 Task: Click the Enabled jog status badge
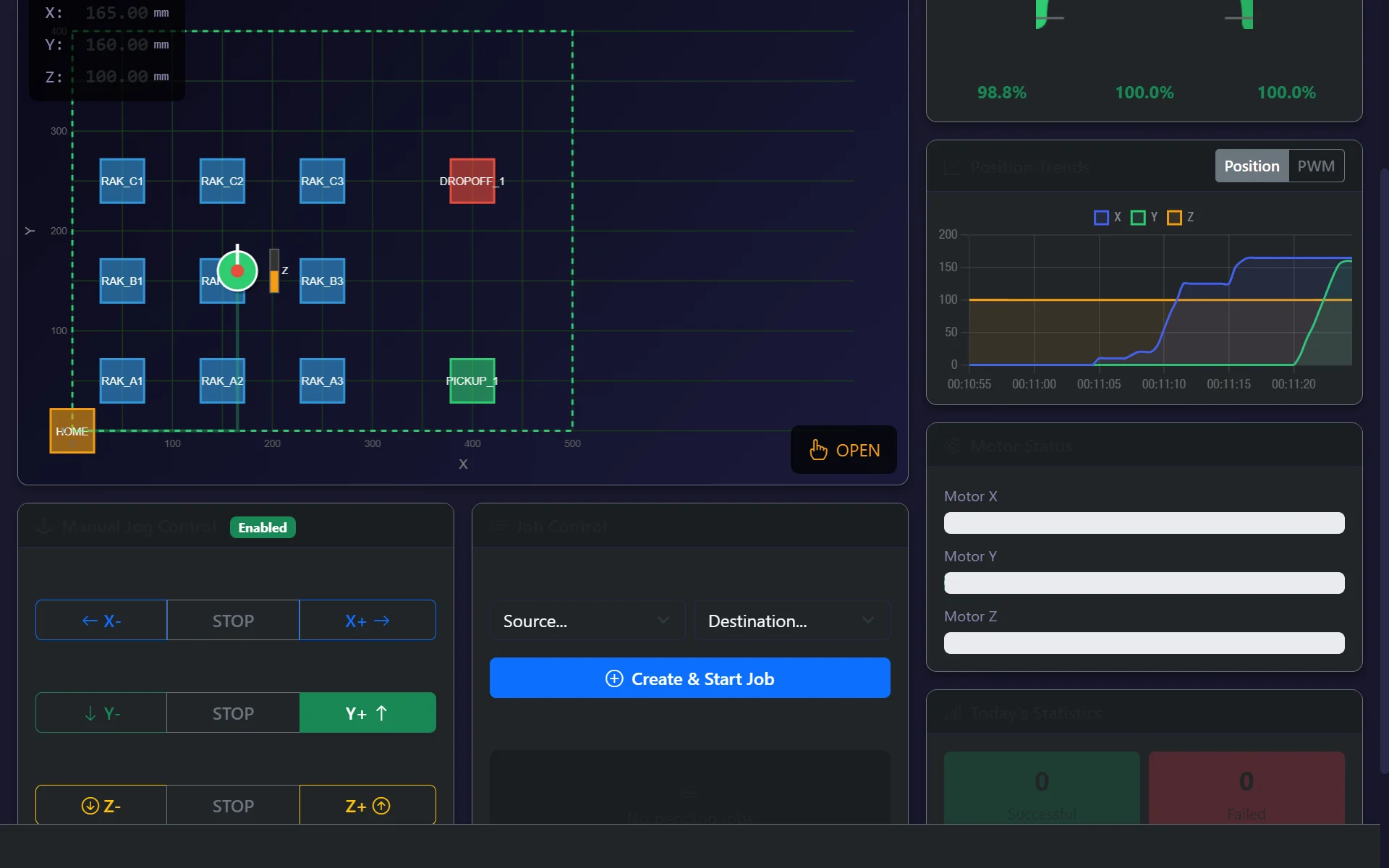263,527
